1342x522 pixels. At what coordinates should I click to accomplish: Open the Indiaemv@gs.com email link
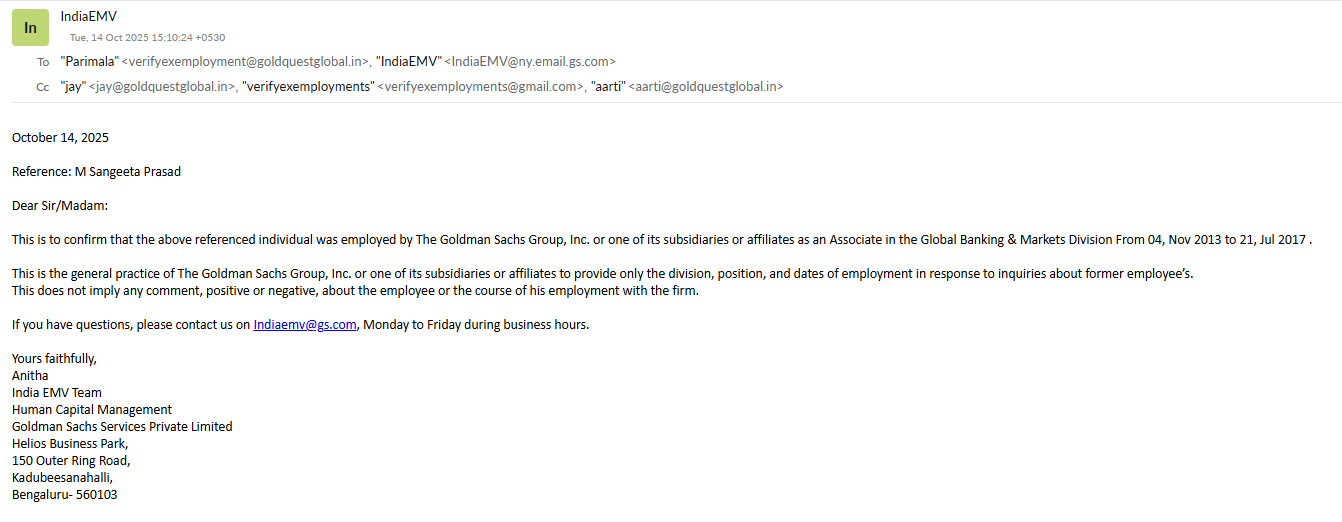305,324
